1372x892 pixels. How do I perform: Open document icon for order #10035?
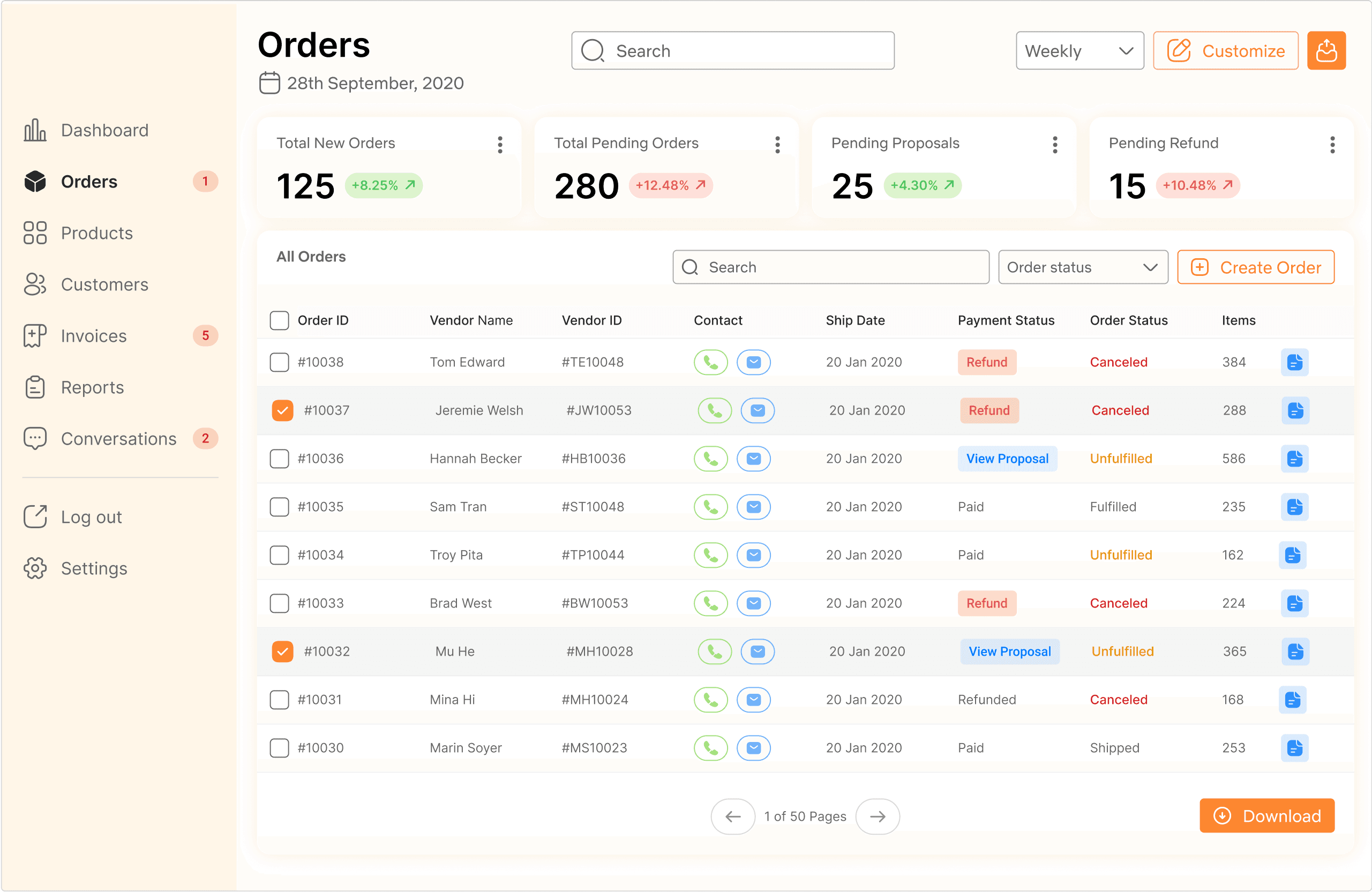1294,507
